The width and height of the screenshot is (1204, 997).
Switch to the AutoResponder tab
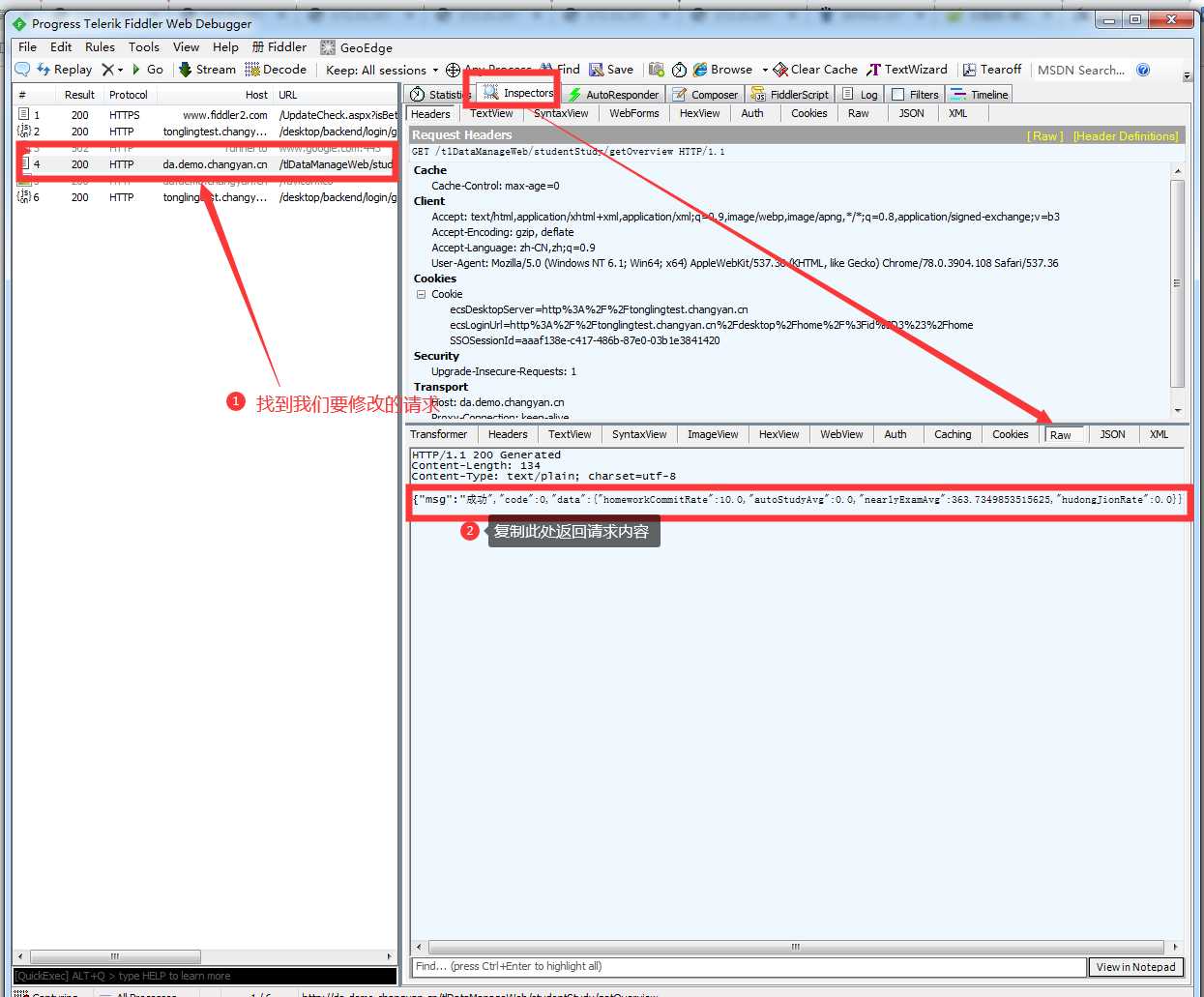tap(613, 94)
